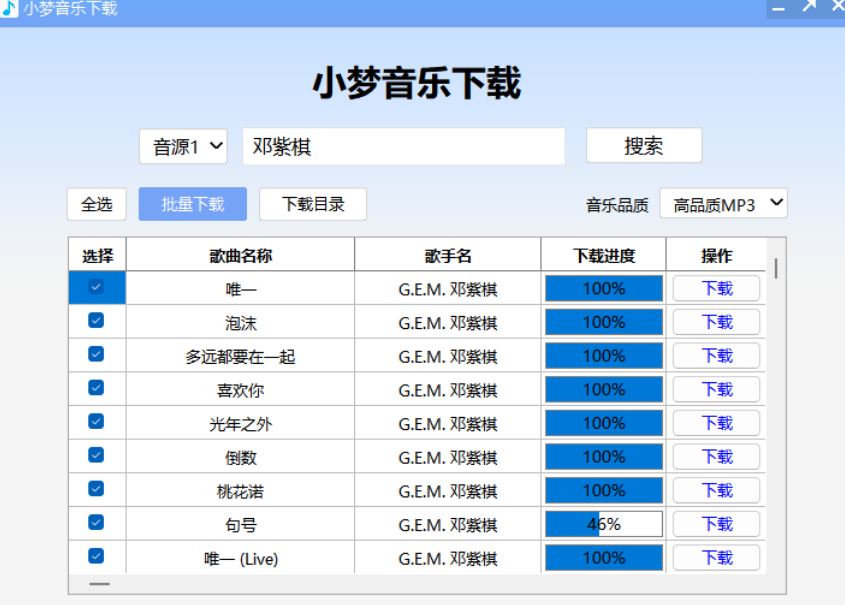The height and width of the screenshot is (605, 845).
Task: Select the song row 多远都要在一起
Action: (x=240, y=355)
